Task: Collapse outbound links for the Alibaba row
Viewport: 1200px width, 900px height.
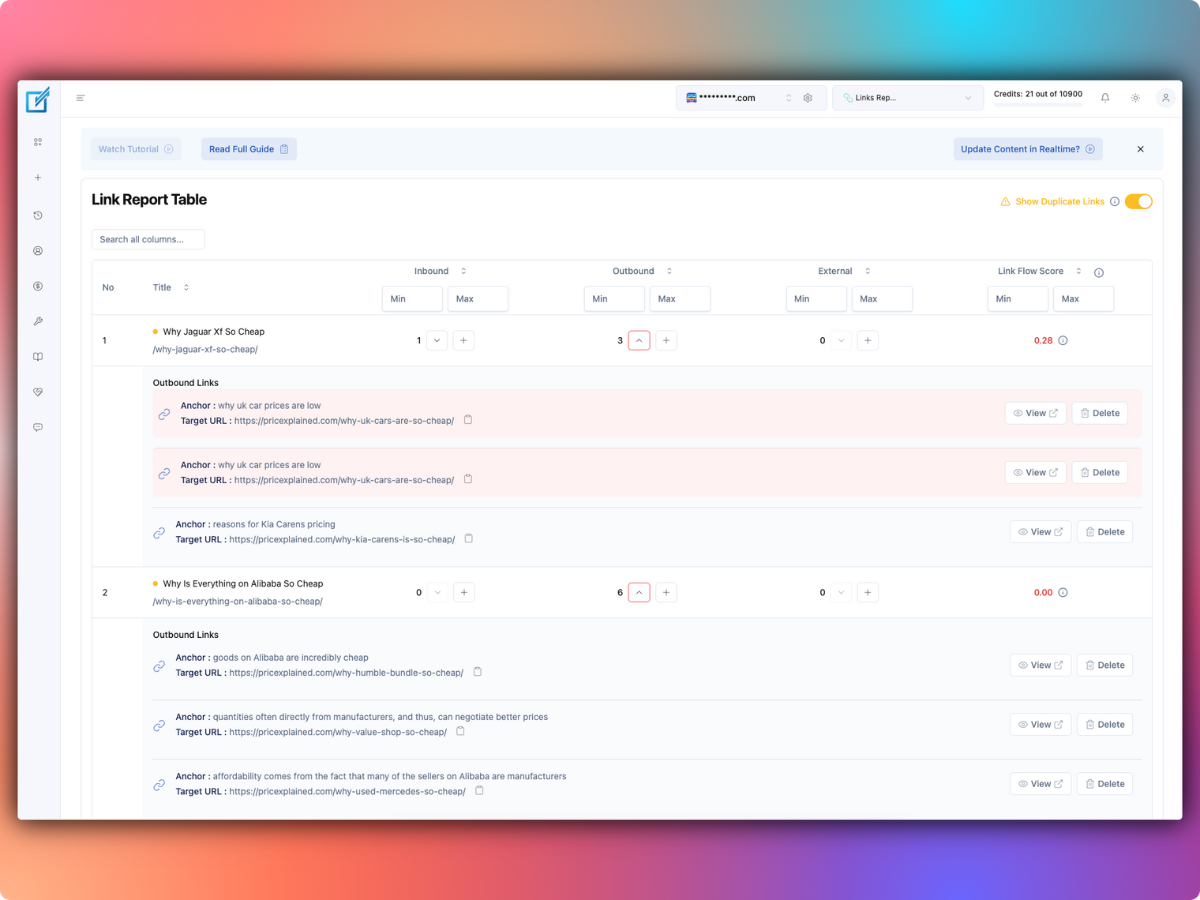Action: tap(639, 592)
